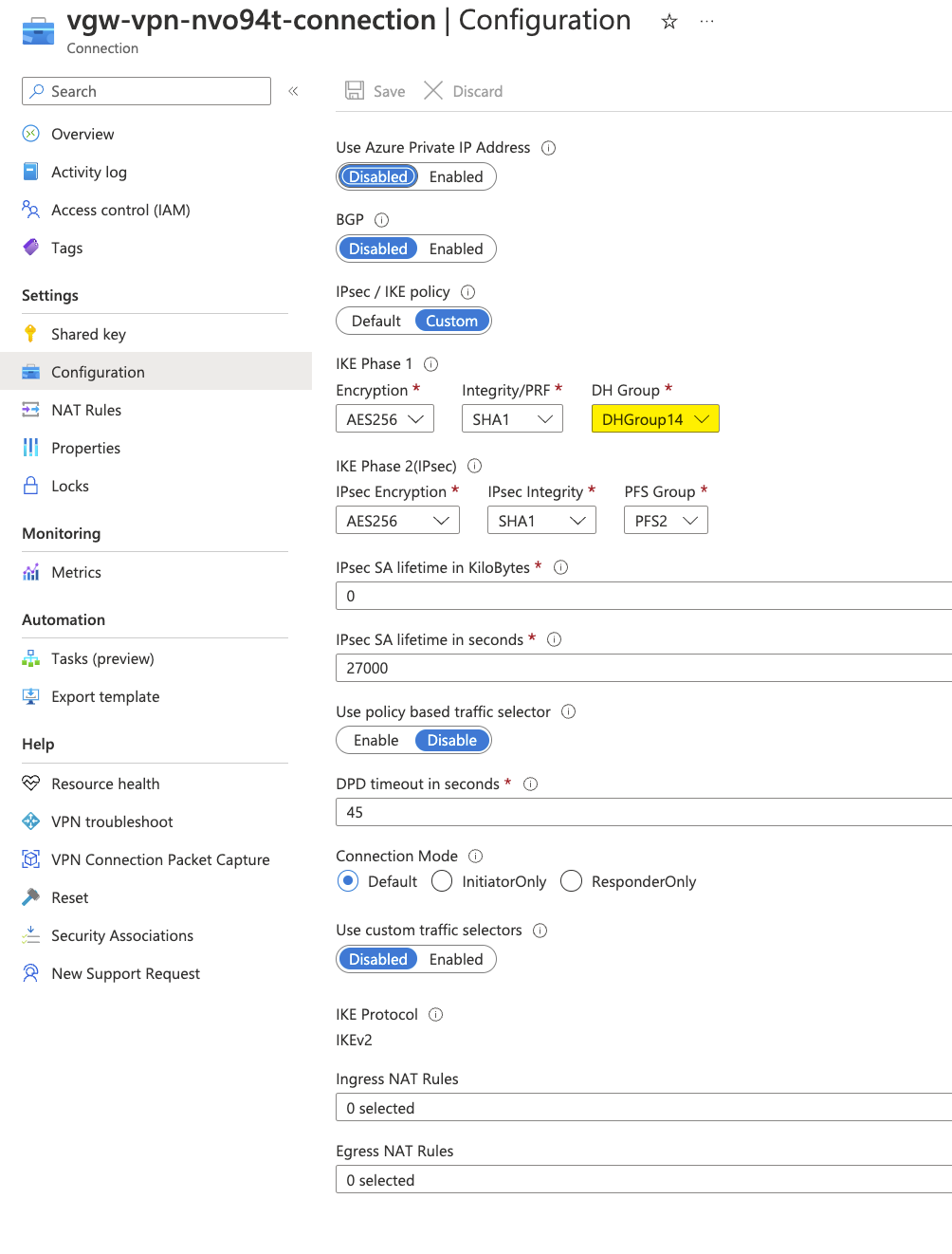Switch IPsec / IKE policy to Default

coord(376,321)
